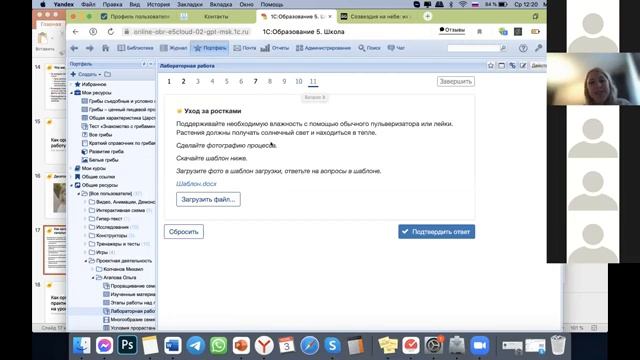Open Поиск in the 1C toolbar
Image resolution: width=640 pixels, height=360 pixels.
click(369, 48)
